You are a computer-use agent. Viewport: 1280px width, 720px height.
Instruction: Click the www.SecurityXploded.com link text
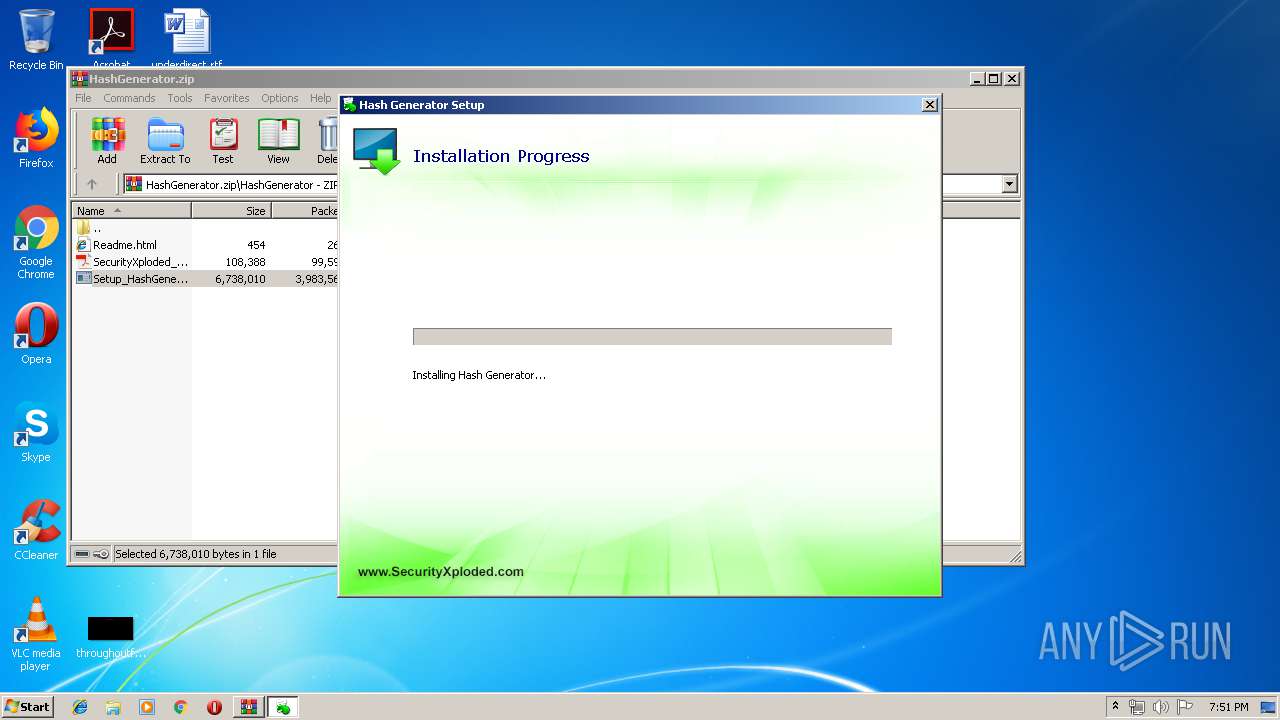coord(441,572)
